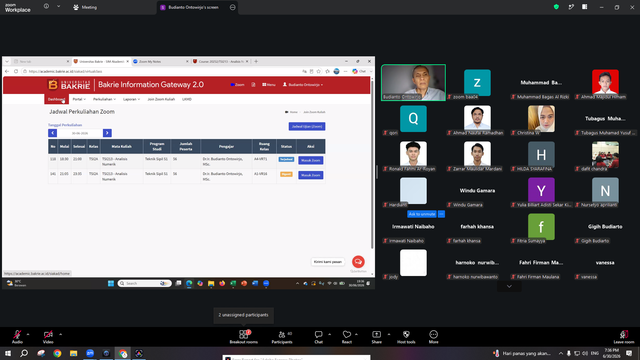Screen dimensions: 640x360
Task: Switch to the Meeting tab
Action: [85, 7]
